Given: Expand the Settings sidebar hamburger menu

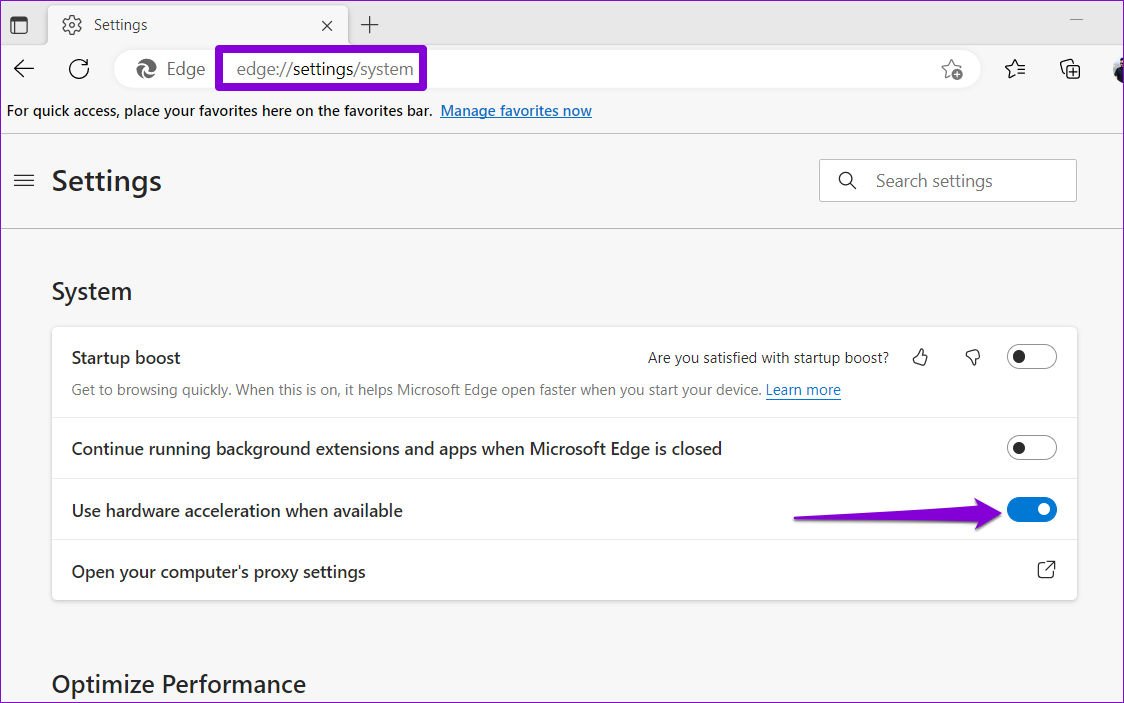Looking at the screenshot, I should click(24, 181).
